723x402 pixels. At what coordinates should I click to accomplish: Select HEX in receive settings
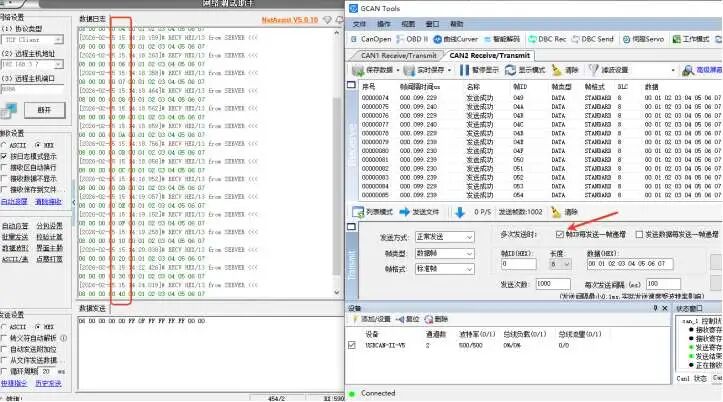click(x=38, y=145)
